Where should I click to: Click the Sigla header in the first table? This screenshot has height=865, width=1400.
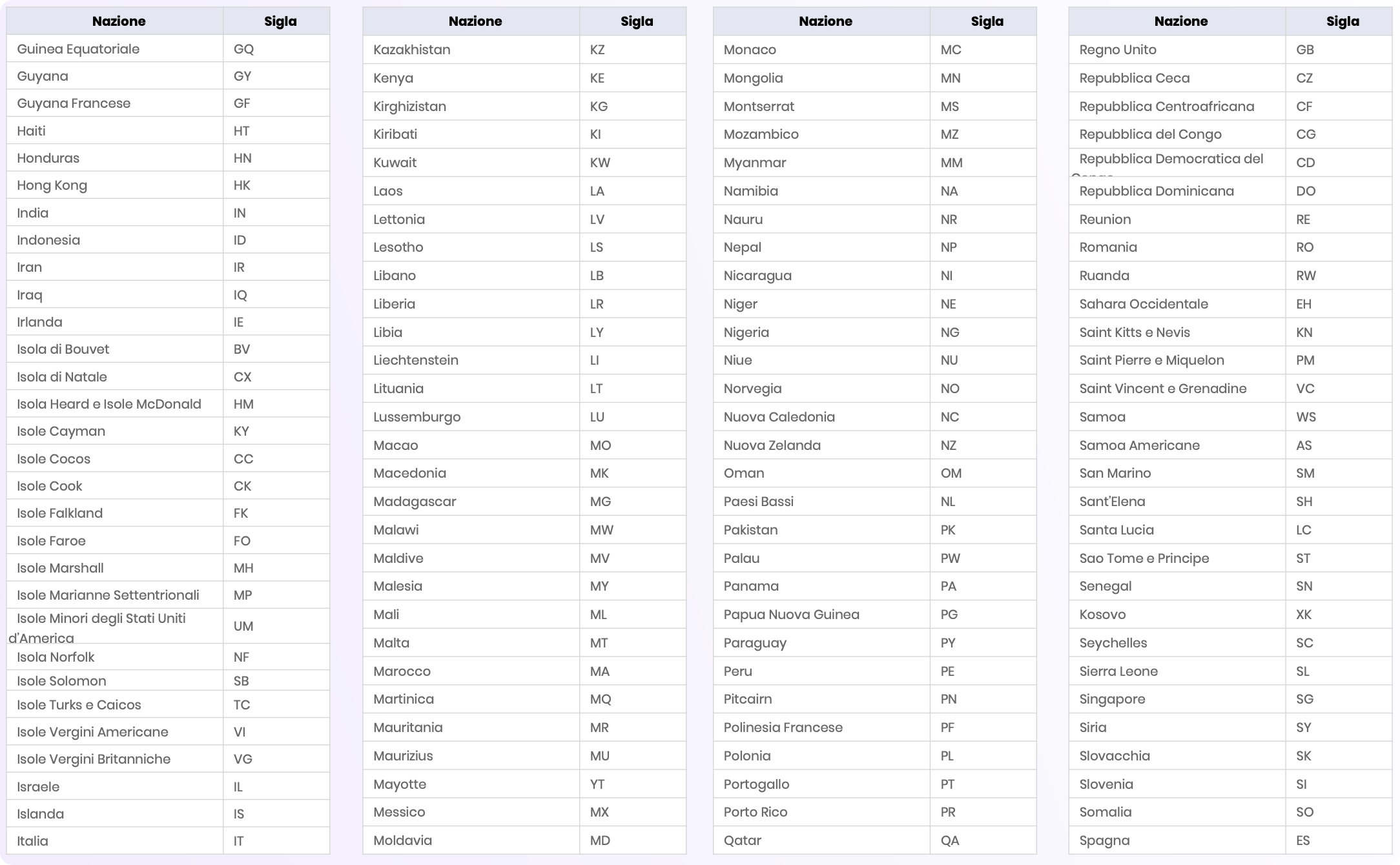280,21
